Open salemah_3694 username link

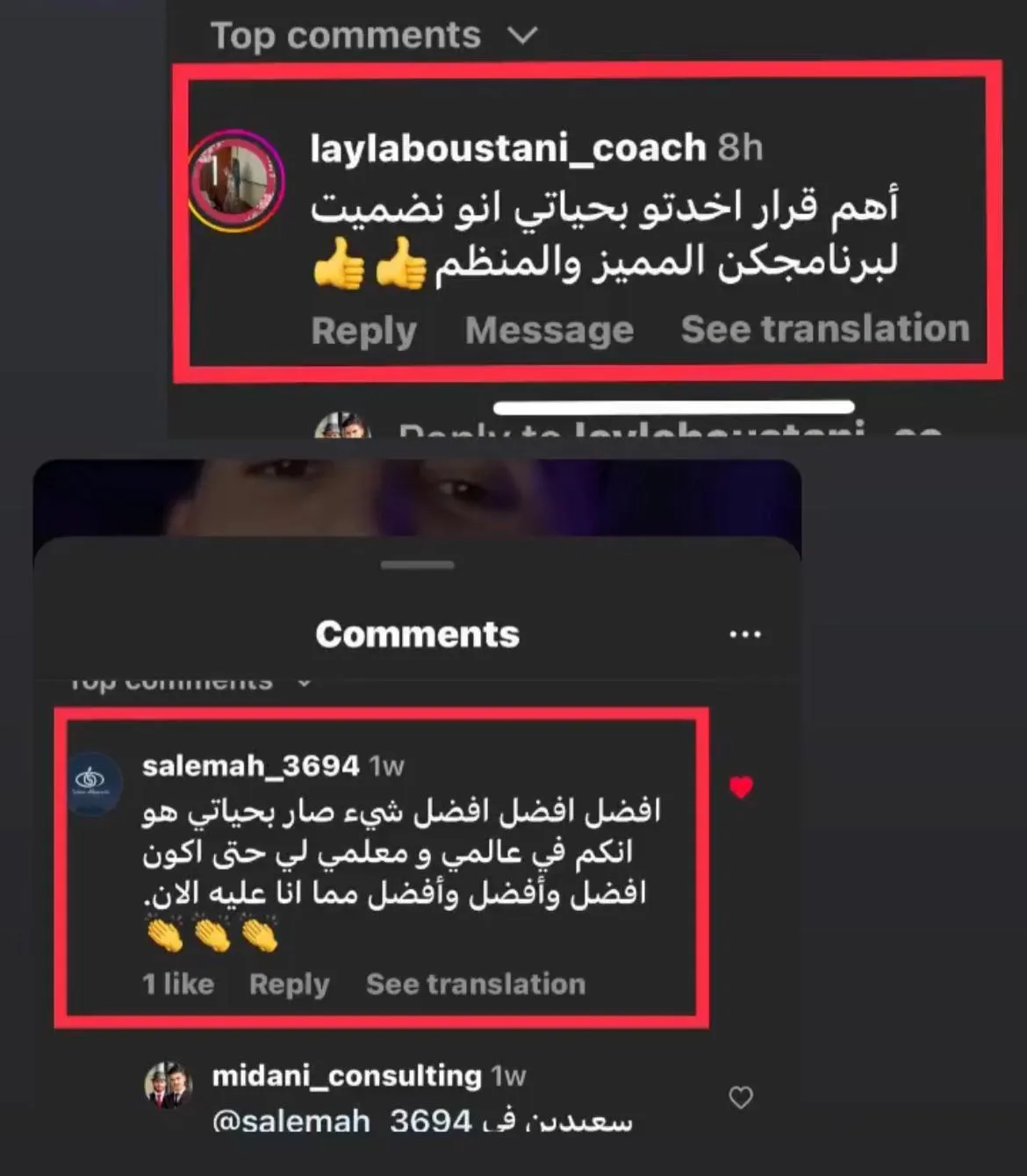pos(251,766)
